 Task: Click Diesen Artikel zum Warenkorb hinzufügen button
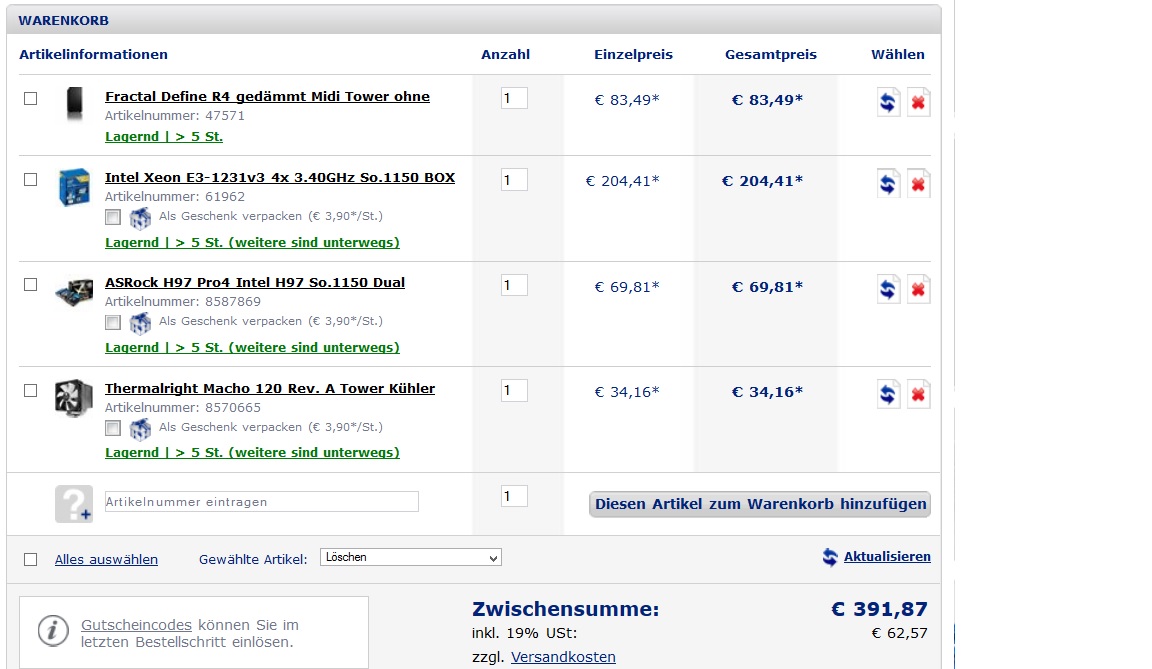[x=759, y=504]
